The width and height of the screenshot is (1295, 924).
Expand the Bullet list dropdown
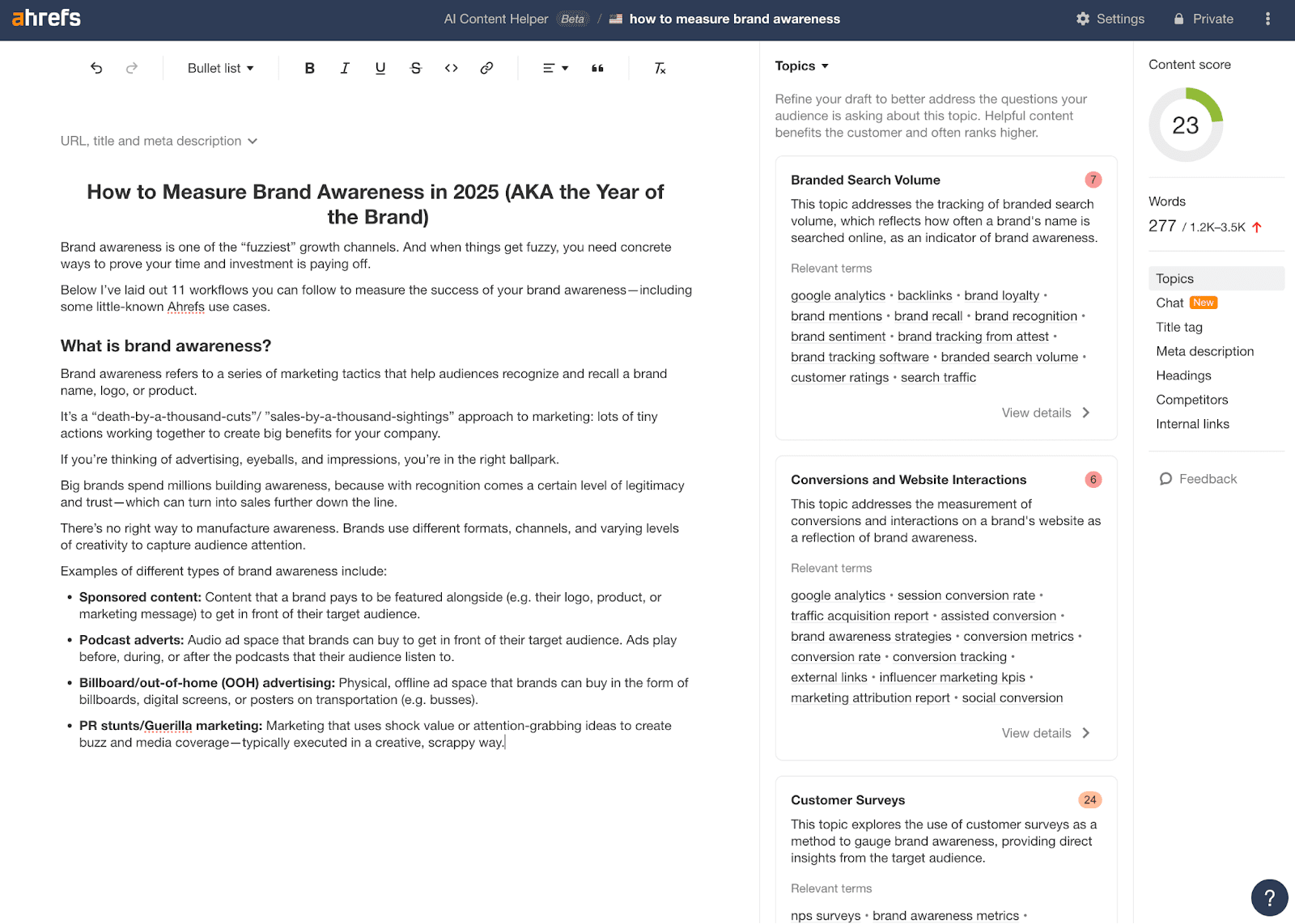click(219, 68)
